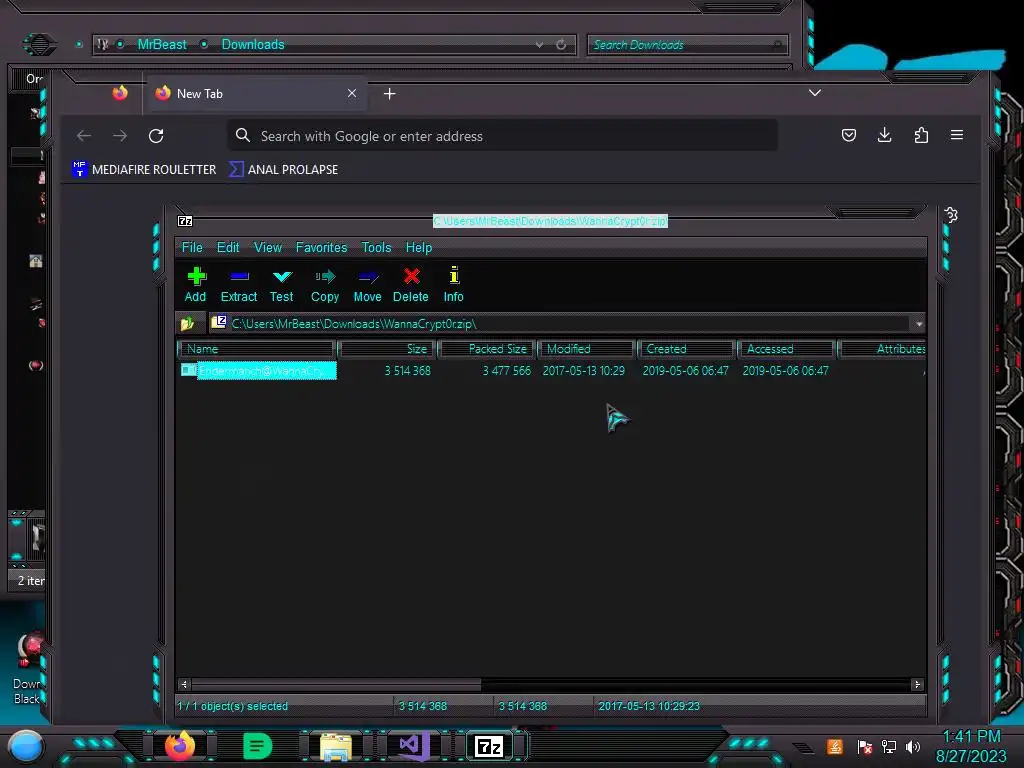Viewport: 1024px width, 768px height.
Task: Expand the 7-Zip path dropdown arrow
Action: point(919,324)
